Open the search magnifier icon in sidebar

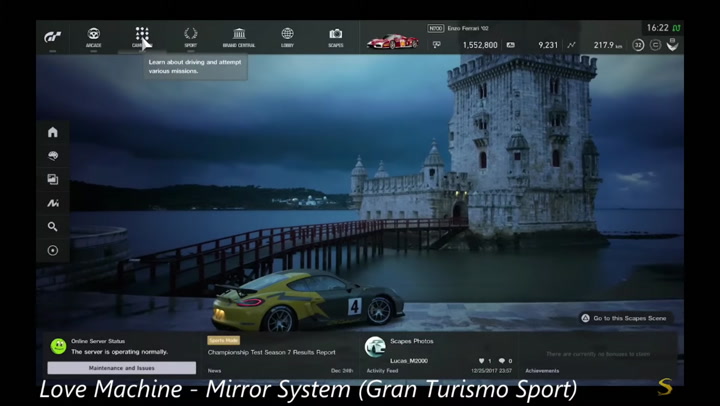pos(53,226)
